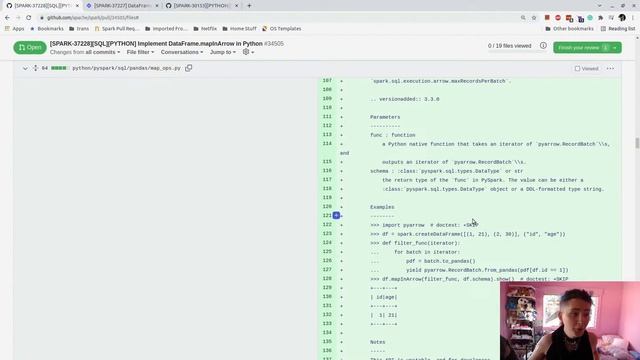The height and width of the screenshot is (360, 640).
Task: Open the pull request title link
Action: click(x=156, y=43)
